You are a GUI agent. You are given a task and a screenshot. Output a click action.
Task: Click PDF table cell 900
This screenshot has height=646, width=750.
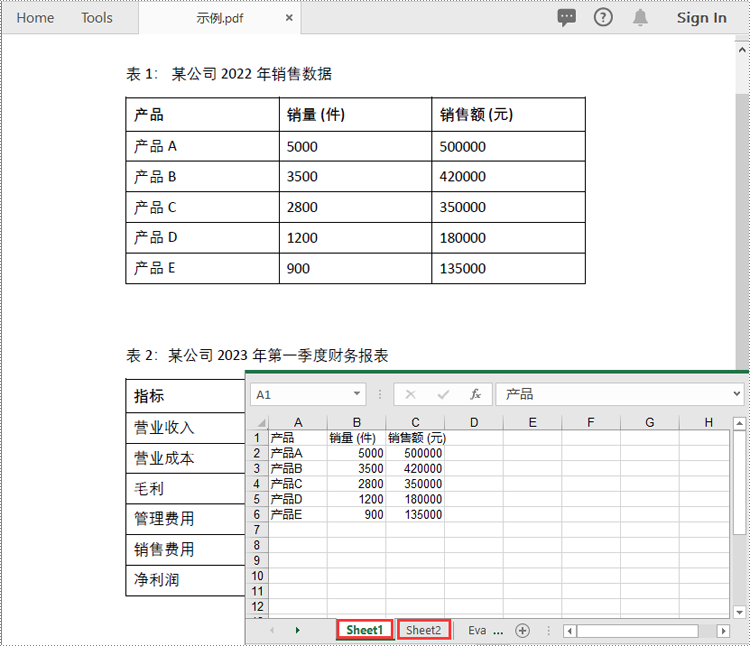tap(355, 268)
